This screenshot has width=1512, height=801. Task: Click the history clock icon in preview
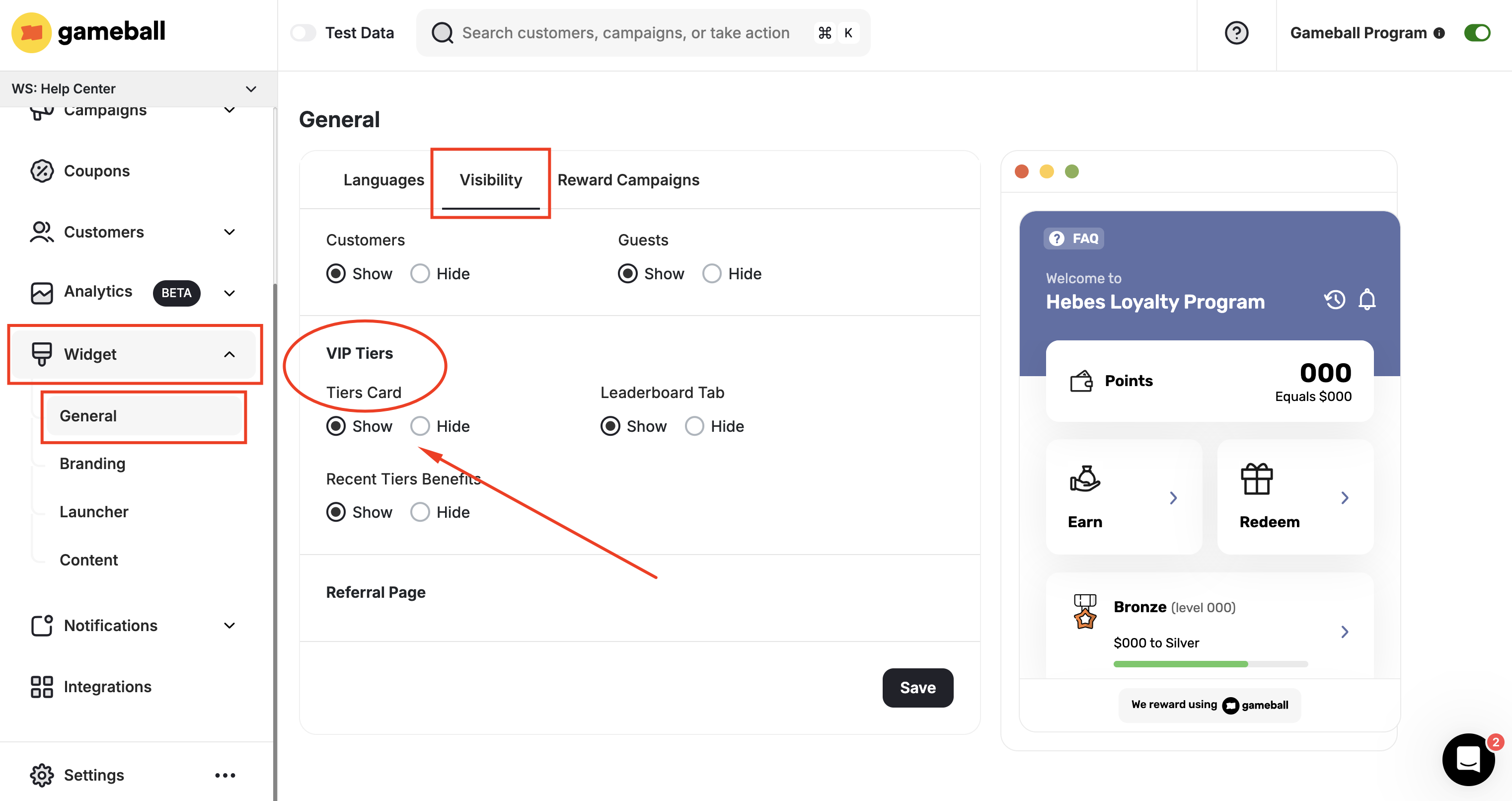[x=1334, y=300]
